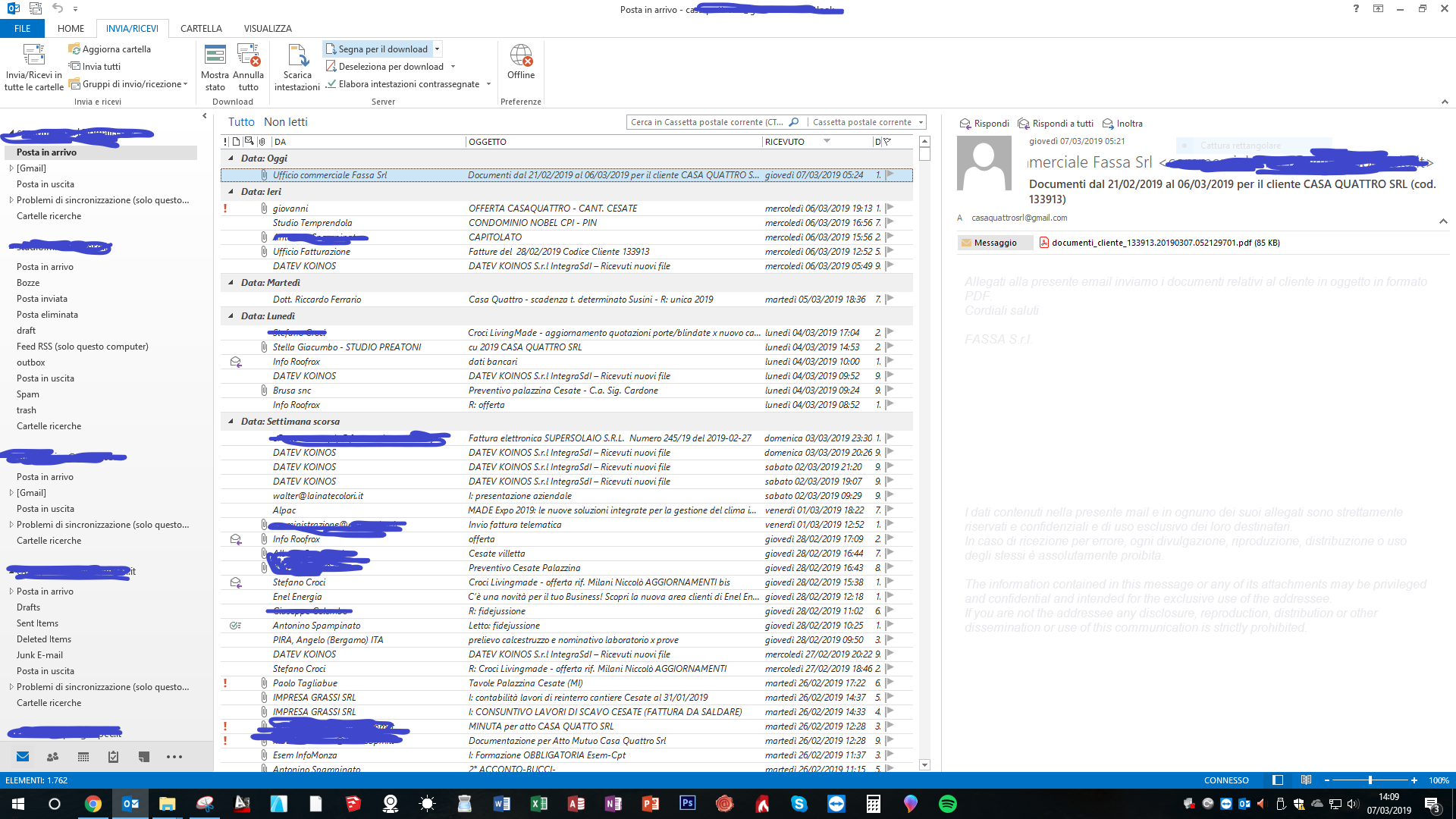Screen dimensions: 1456x819
Task: Click Deseleziona per download
Action: tap(384, 67)
